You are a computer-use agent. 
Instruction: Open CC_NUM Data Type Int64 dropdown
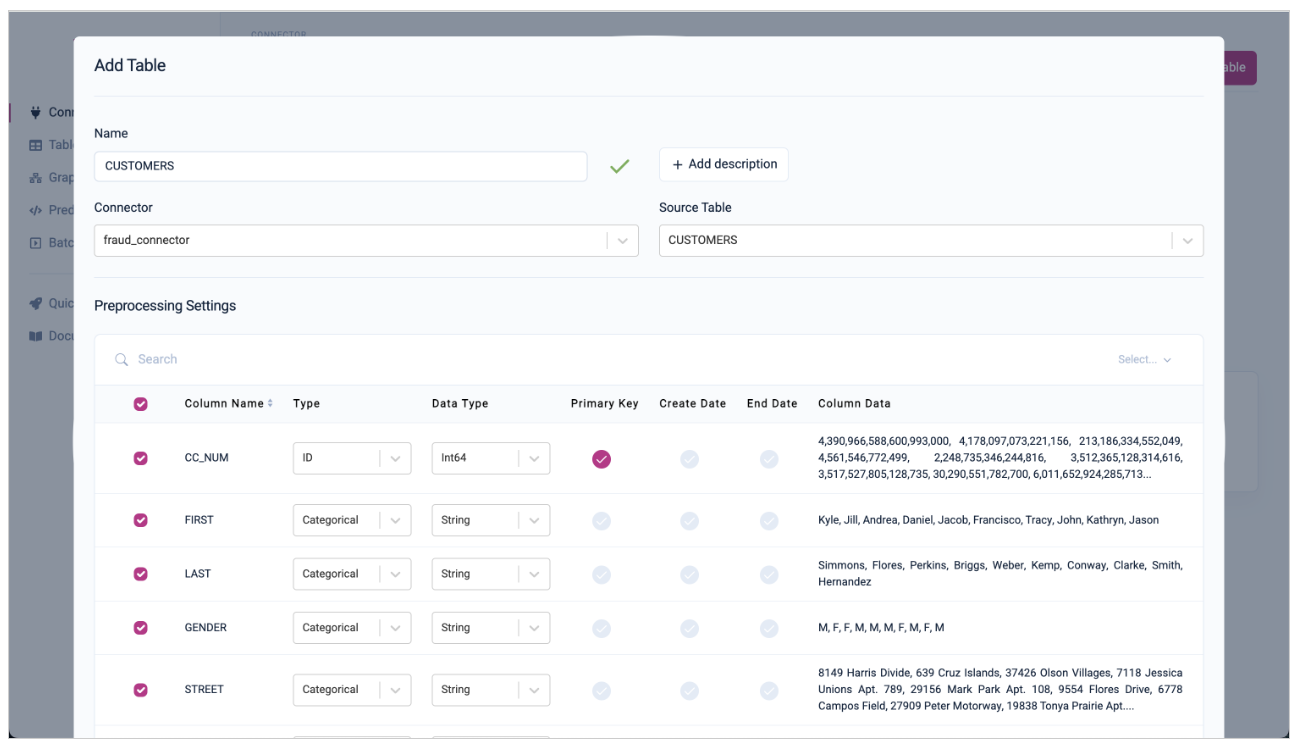pyautogui.click(x=491, y=458)
